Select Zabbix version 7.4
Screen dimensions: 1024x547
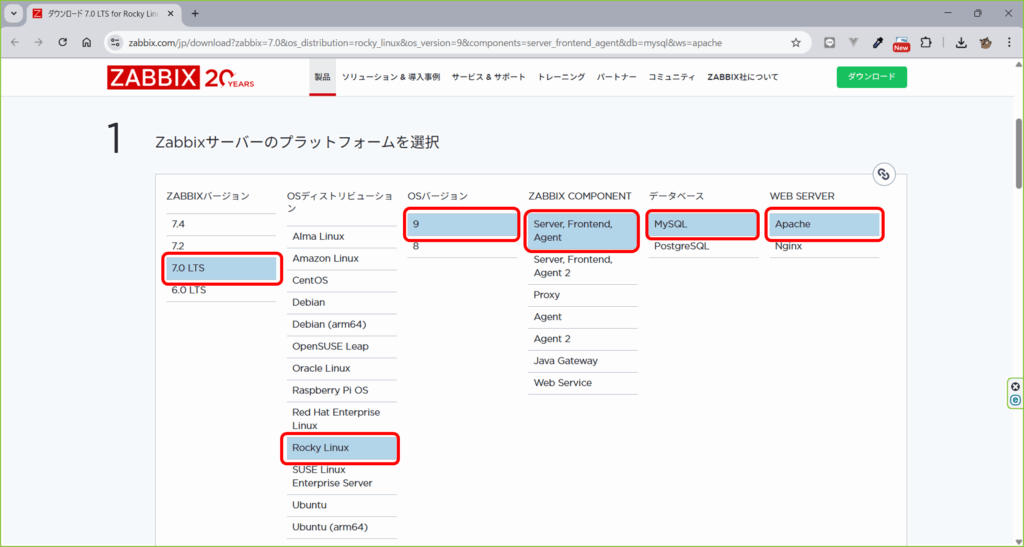point(221,224)
